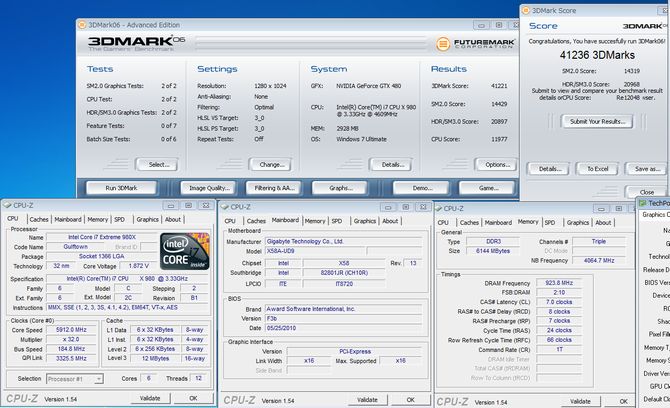Open Image Quality settings in 3DMark06
The height and width of the screenshot is (408, 670).
tap(209, 188)
